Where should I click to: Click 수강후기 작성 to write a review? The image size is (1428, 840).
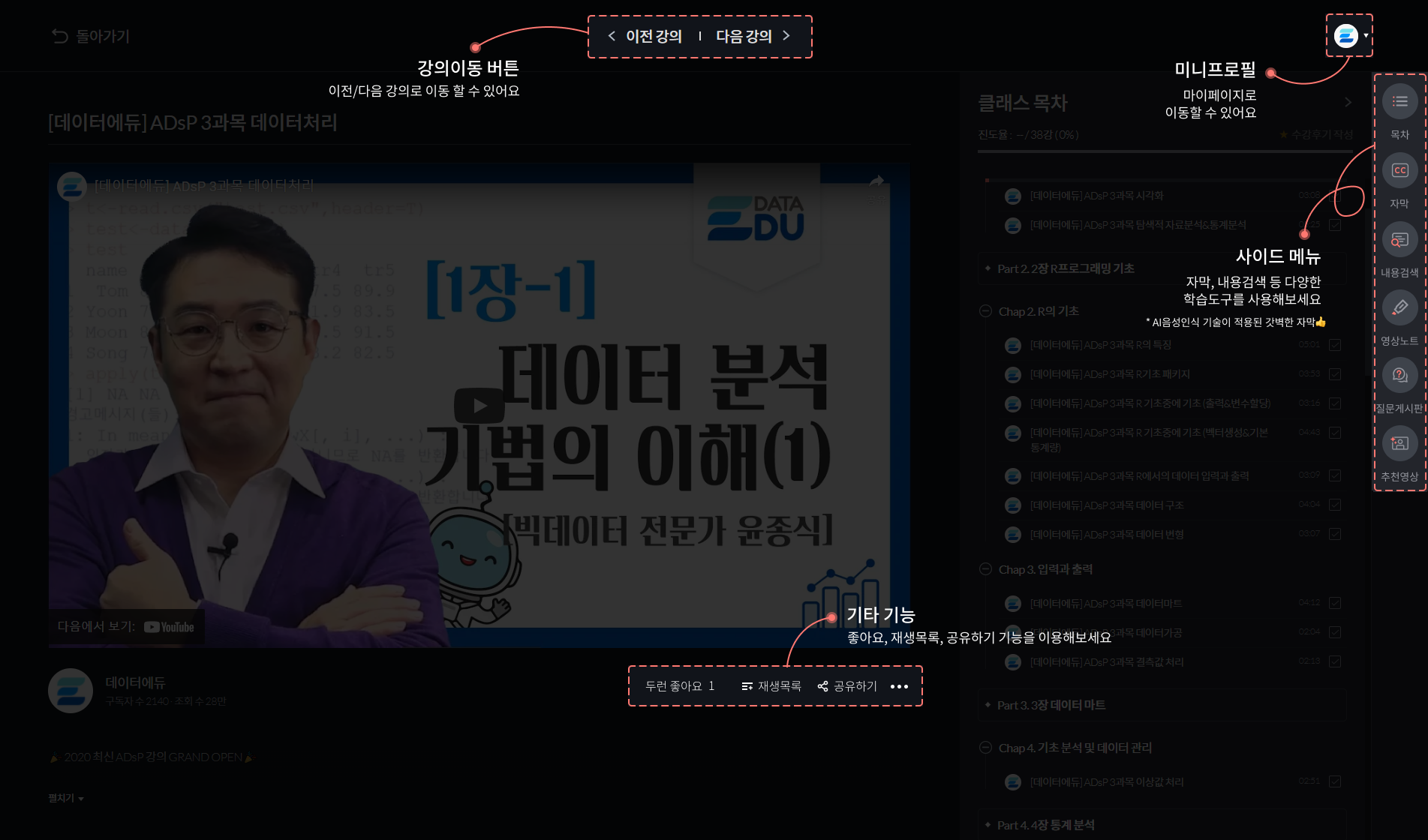pos(1316,134)
